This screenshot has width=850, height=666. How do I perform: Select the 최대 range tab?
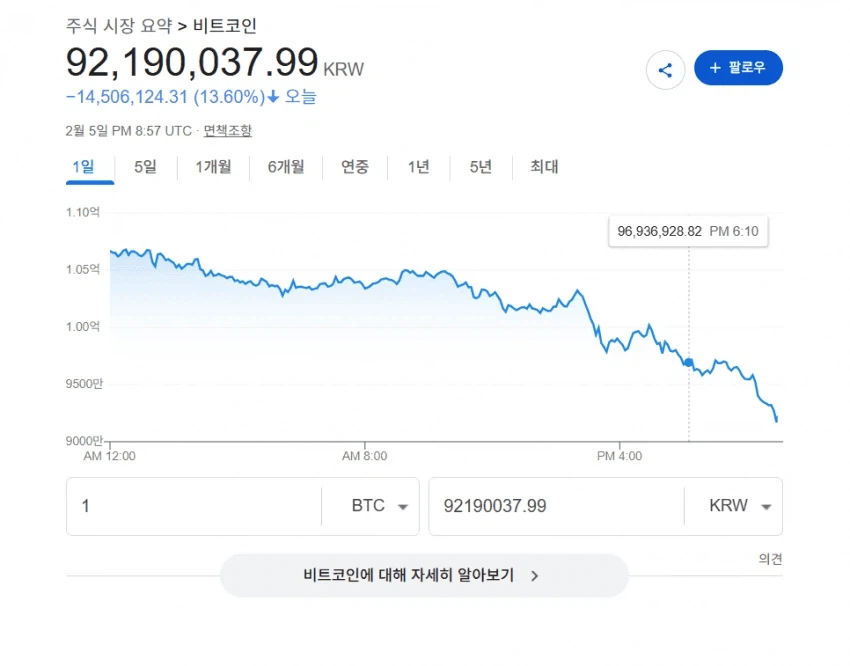tap(544, 167)
